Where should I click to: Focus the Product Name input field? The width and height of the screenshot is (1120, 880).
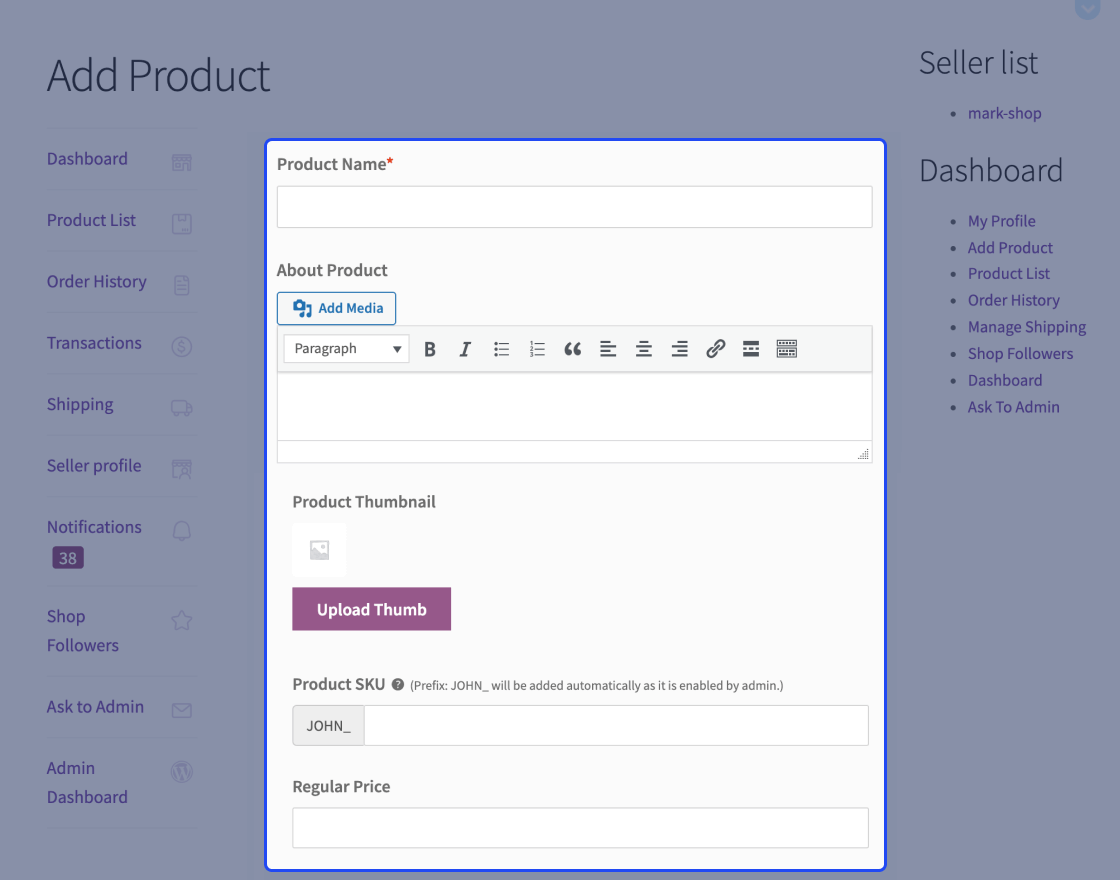pyautogui.click(x=574, y=207)
